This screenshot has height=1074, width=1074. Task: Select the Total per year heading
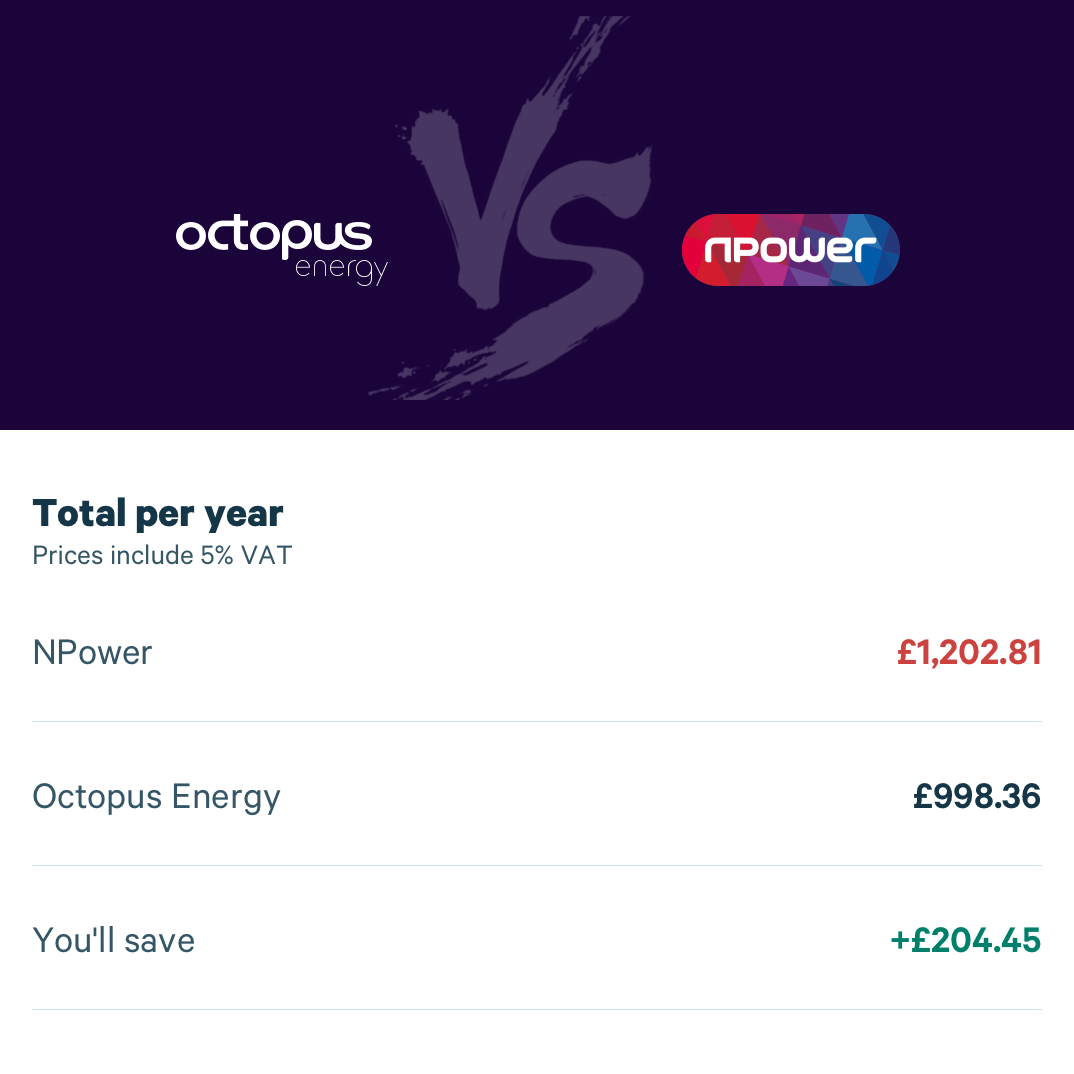[158, 513]
